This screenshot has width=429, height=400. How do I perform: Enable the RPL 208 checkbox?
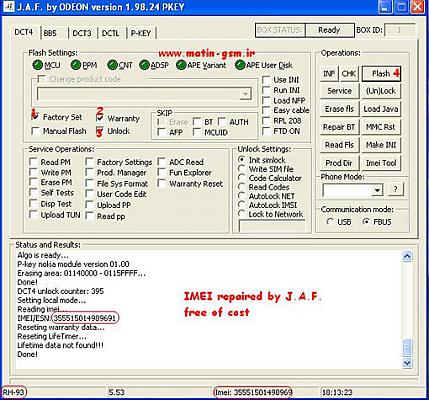click(266, 121)
